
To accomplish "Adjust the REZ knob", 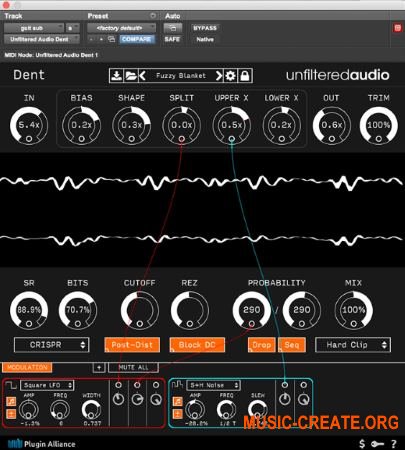I will [190, 310].
